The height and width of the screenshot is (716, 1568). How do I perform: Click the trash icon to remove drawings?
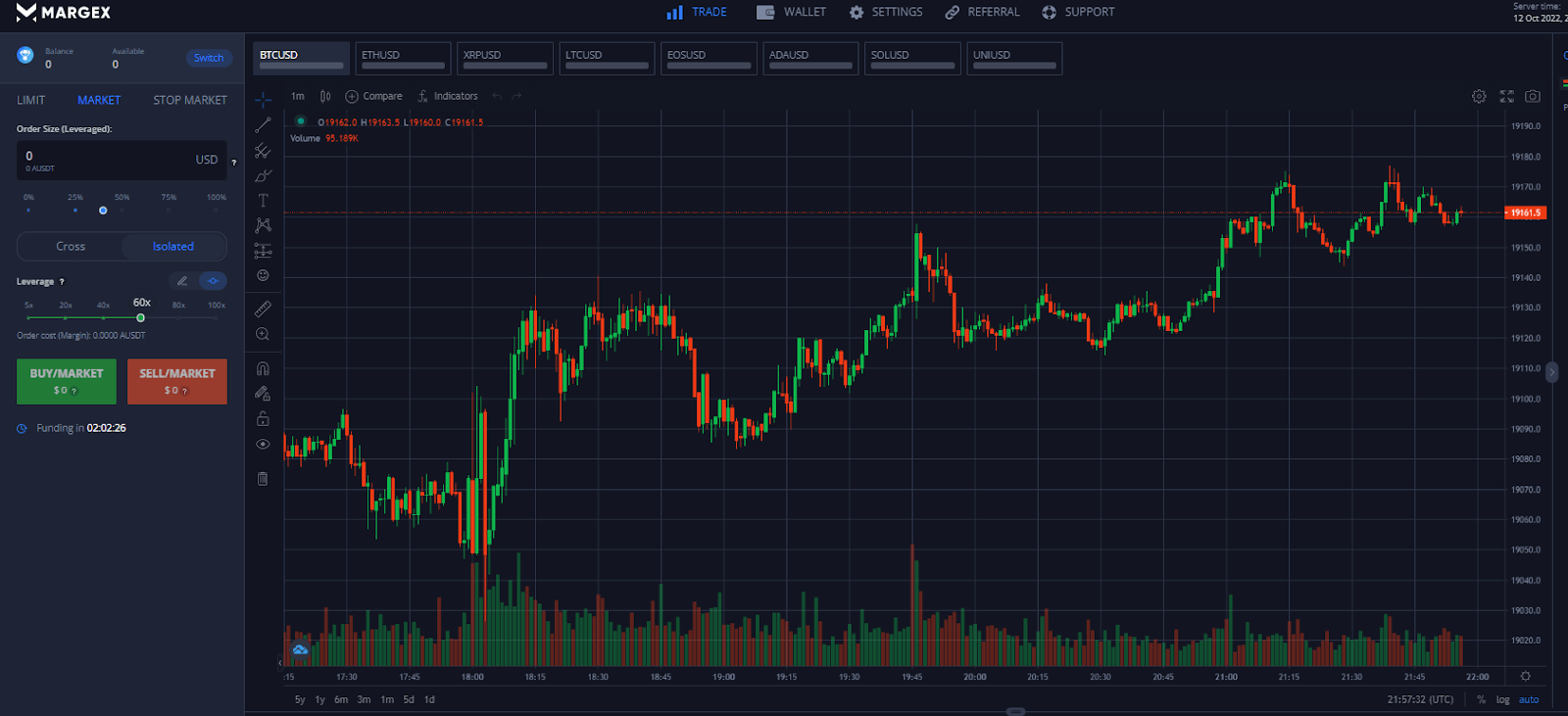[263, 479]
